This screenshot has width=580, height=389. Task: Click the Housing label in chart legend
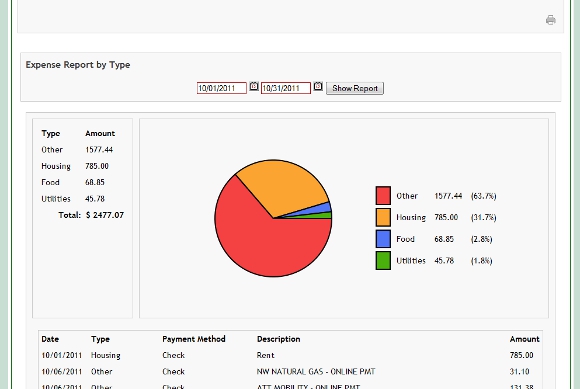tap(411, 217)
